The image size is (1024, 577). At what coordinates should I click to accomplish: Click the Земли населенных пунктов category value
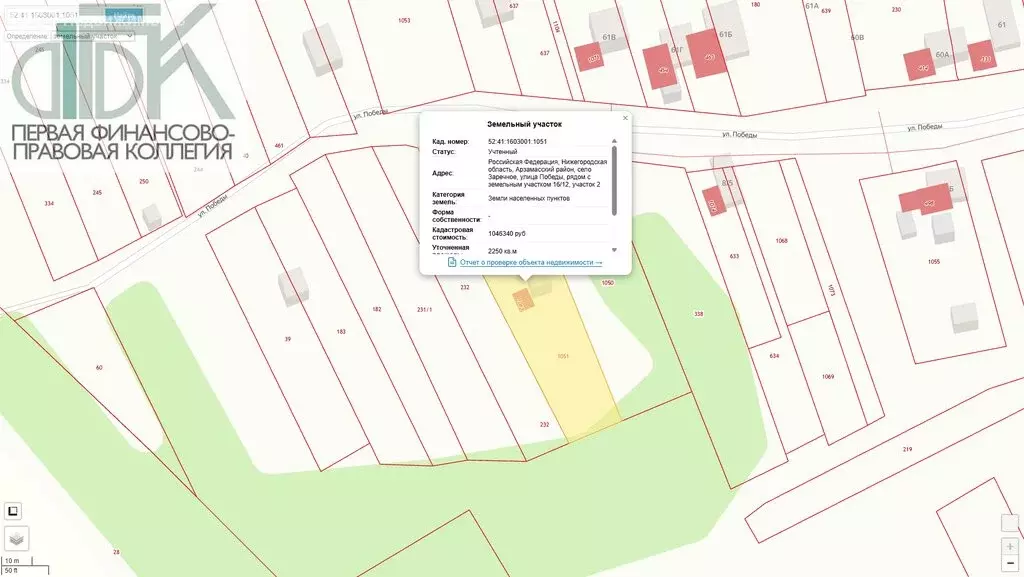(x=528, y=198)
